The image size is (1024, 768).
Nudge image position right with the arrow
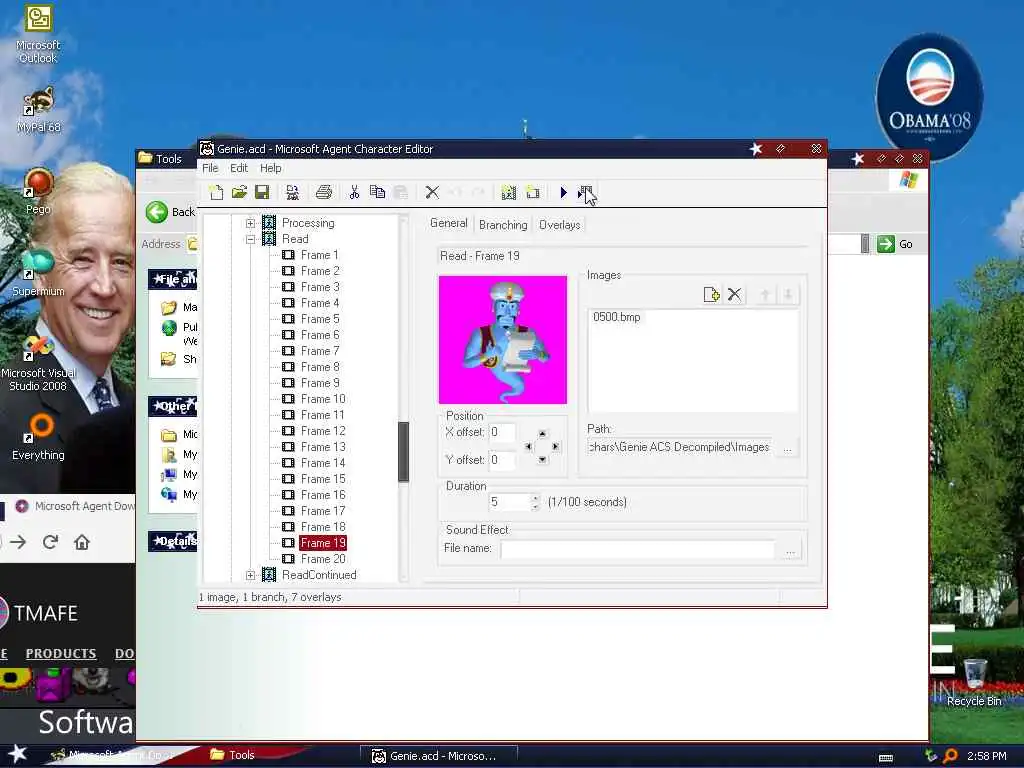coord(555,447)
